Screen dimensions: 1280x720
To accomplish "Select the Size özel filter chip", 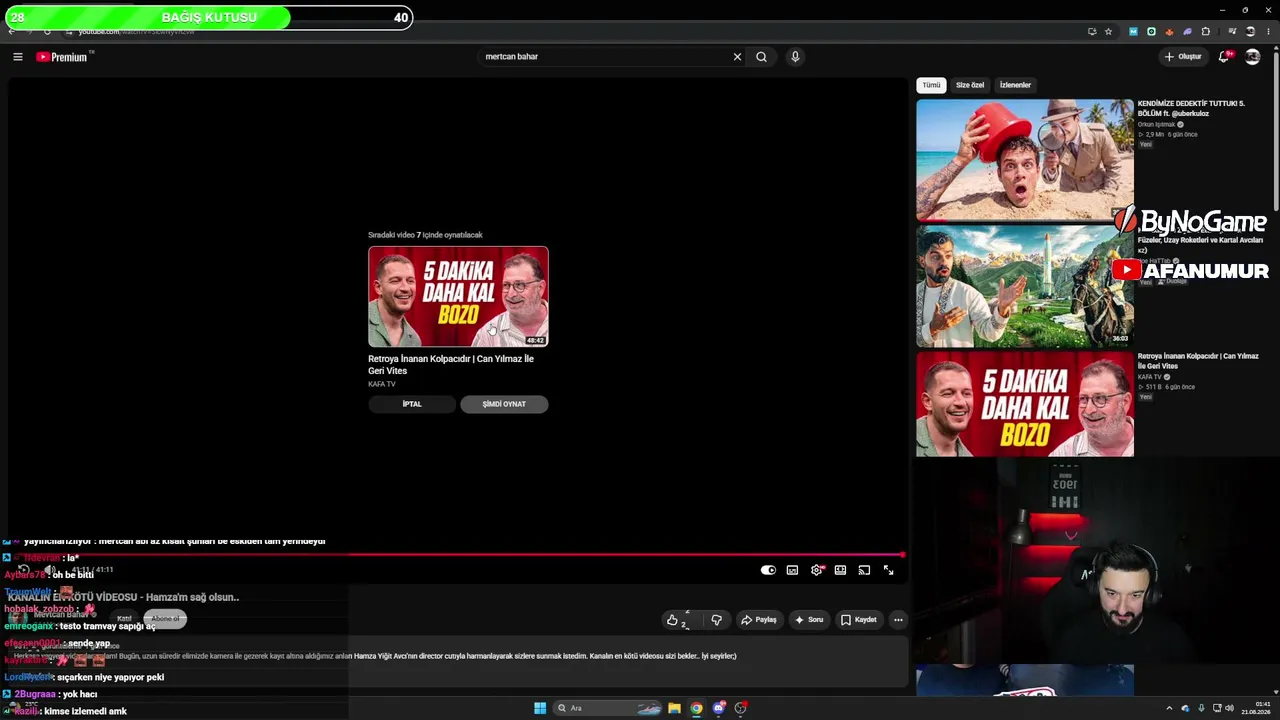I will [x=970, y=85].
